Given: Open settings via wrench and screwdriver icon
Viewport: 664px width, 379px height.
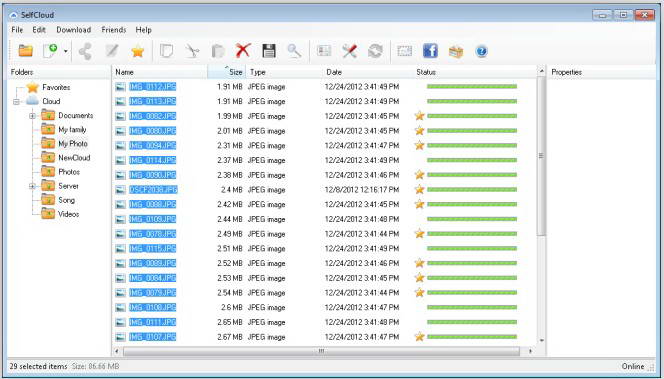Looking at the screenshot, I should (x=350, y=51).
